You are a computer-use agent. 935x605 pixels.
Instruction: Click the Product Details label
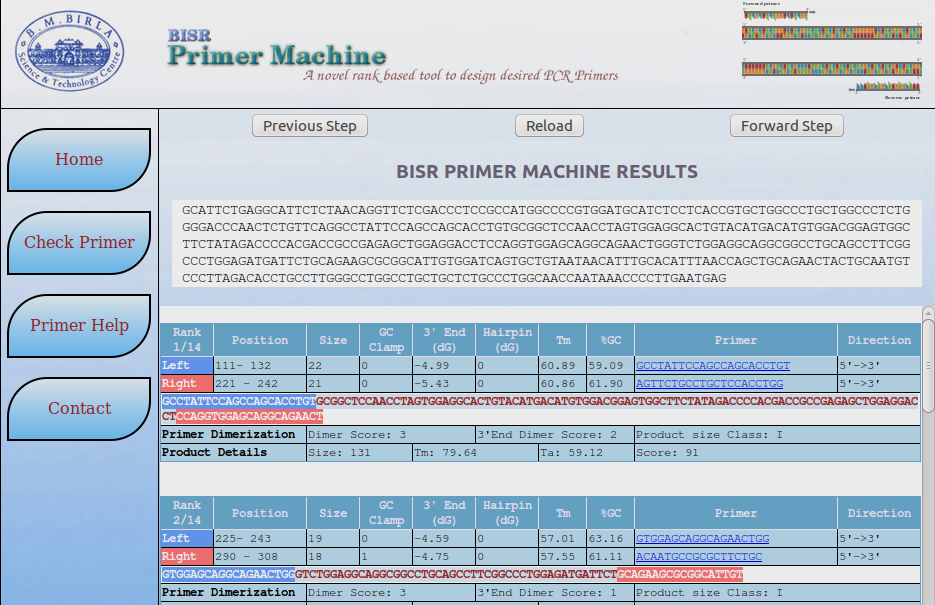(x=233, y=452)
